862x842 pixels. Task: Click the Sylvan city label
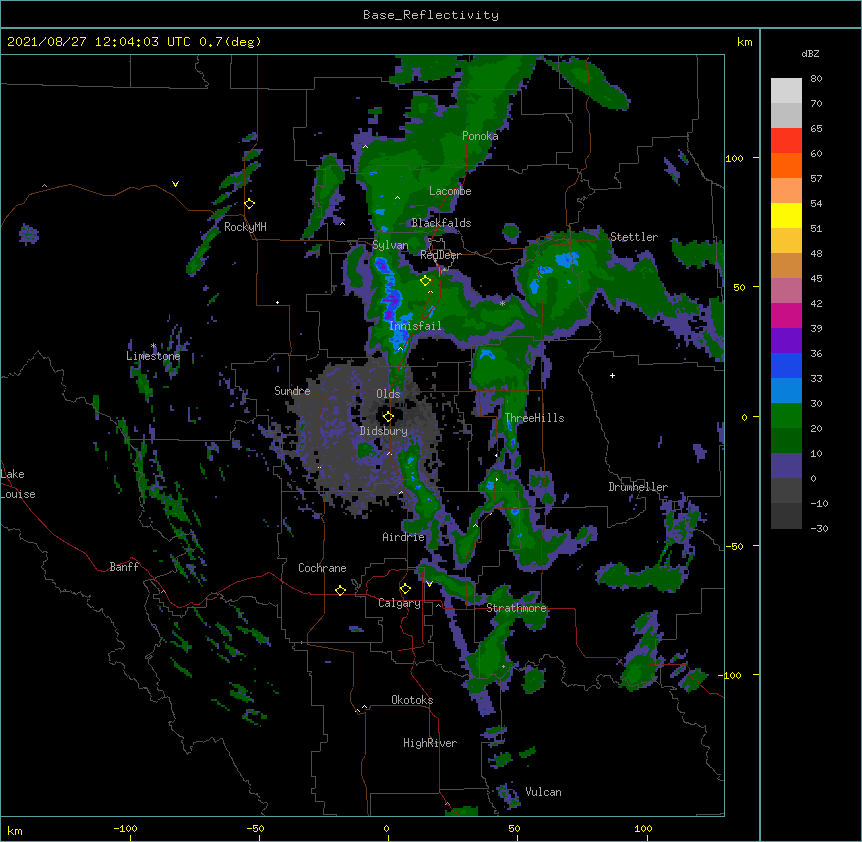[390, 245]
